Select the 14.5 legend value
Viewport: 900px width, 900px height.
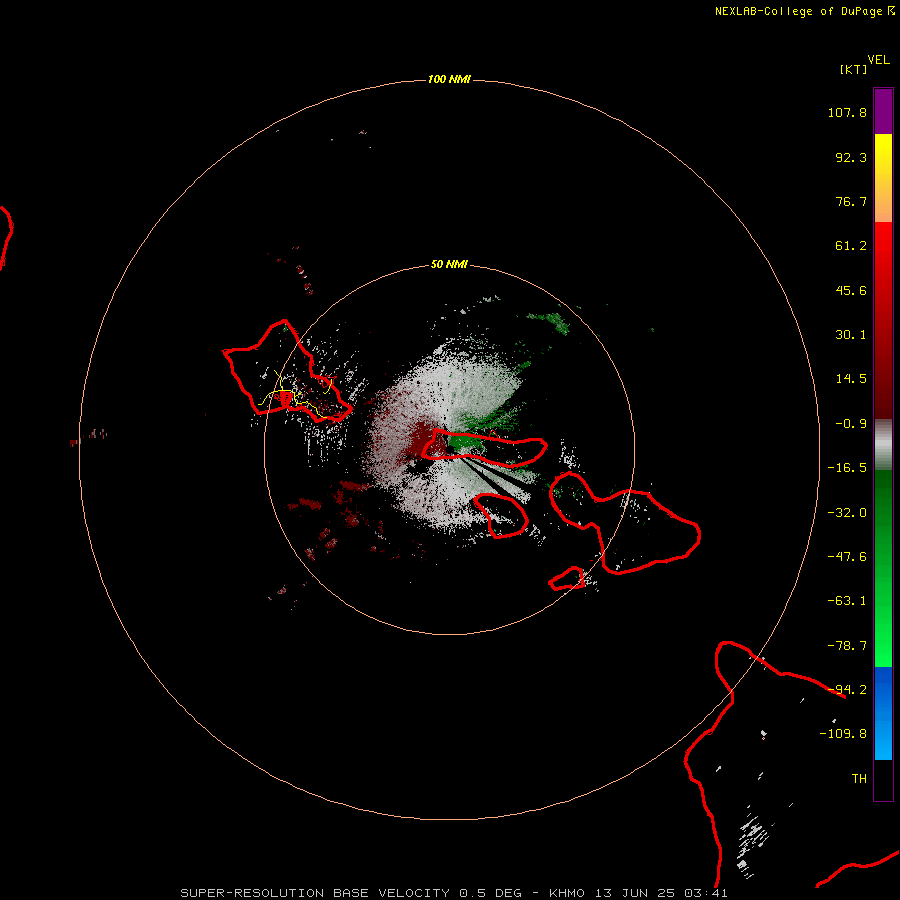click(x=851, y=379)
